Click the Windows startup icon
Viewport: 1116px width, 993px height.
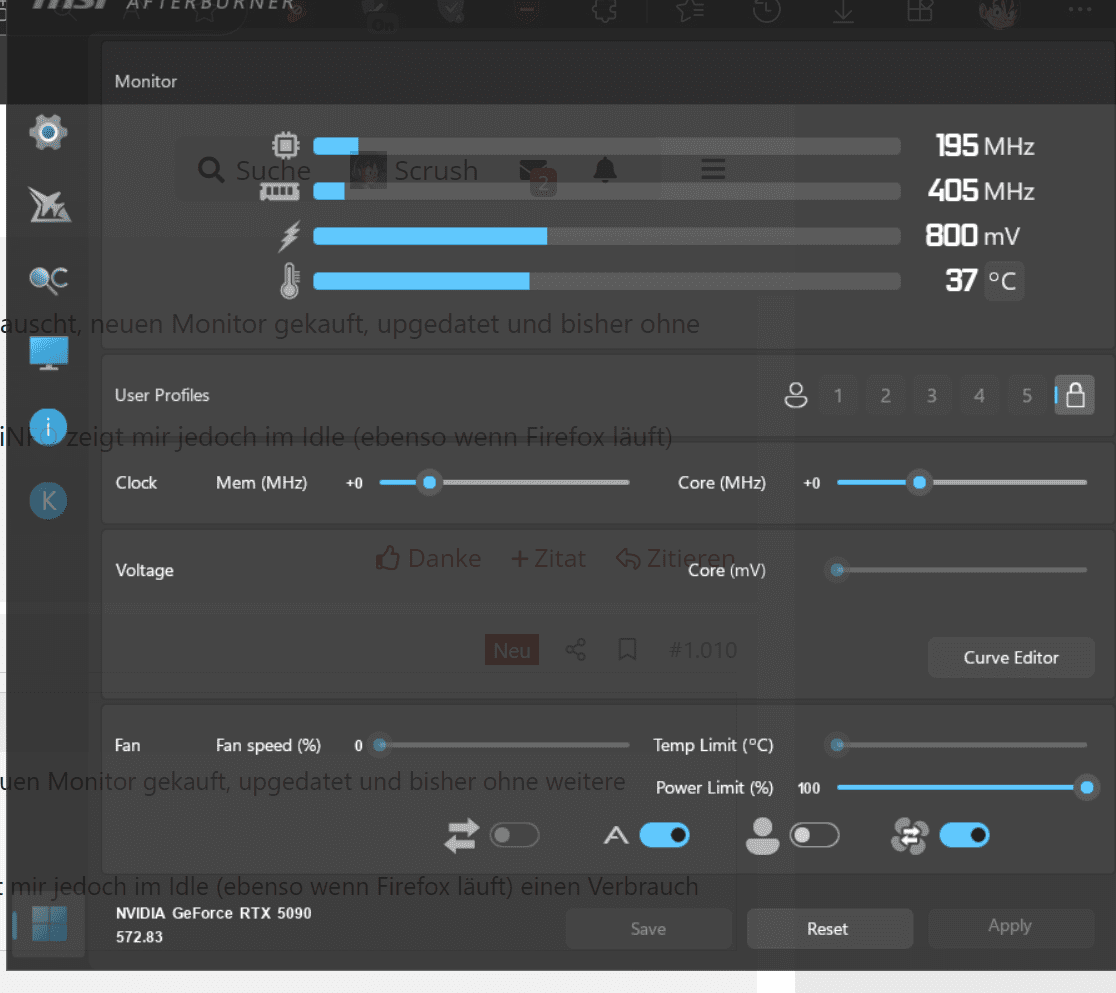(x=49, y=924)
